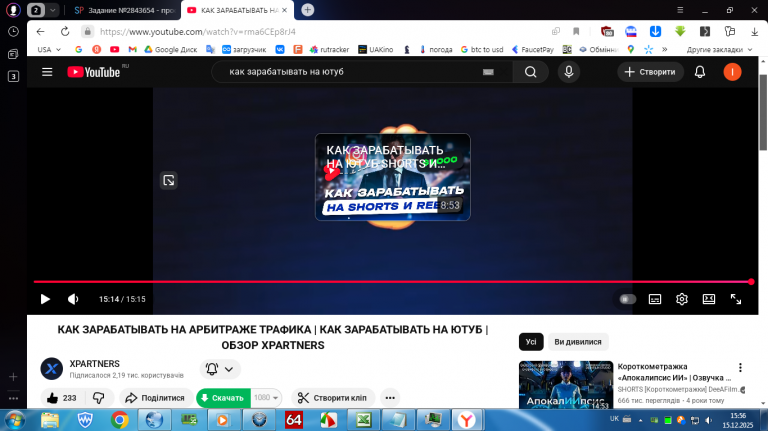768x431 pixels.
Task: Download the video with the Скачать button
Action: (x=223, y=398)
